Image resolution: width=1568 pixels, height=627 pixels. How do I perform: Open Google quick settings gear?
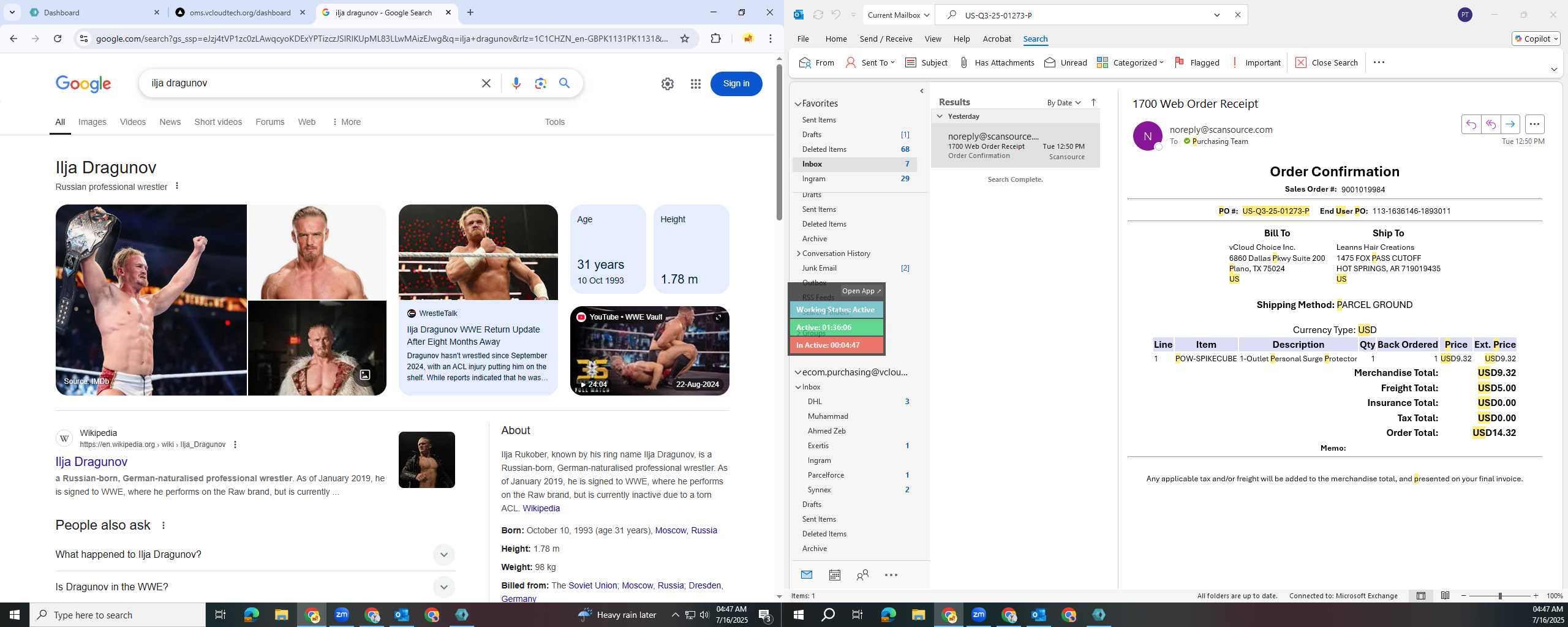pos(668,84)
